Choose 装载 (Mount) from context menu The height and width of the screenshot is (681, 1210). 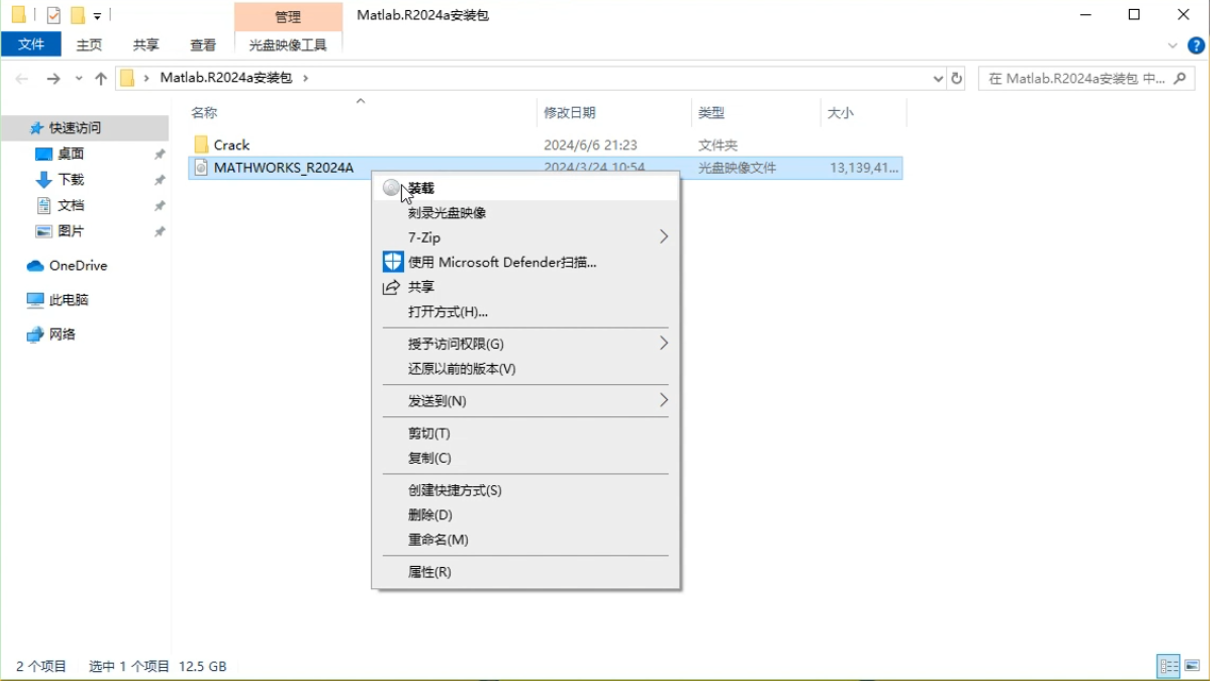pos(525,188)
